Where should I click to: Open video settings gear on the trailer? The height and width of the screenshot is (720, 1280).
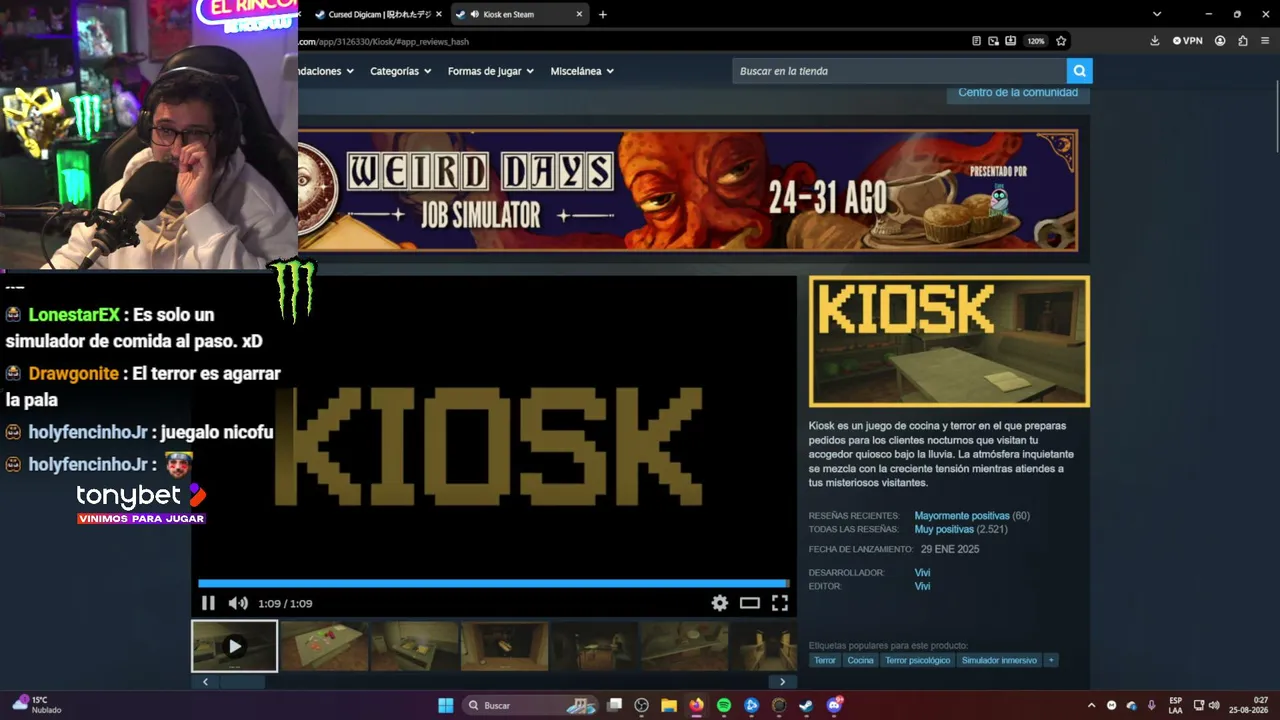(x=720, y=603)
